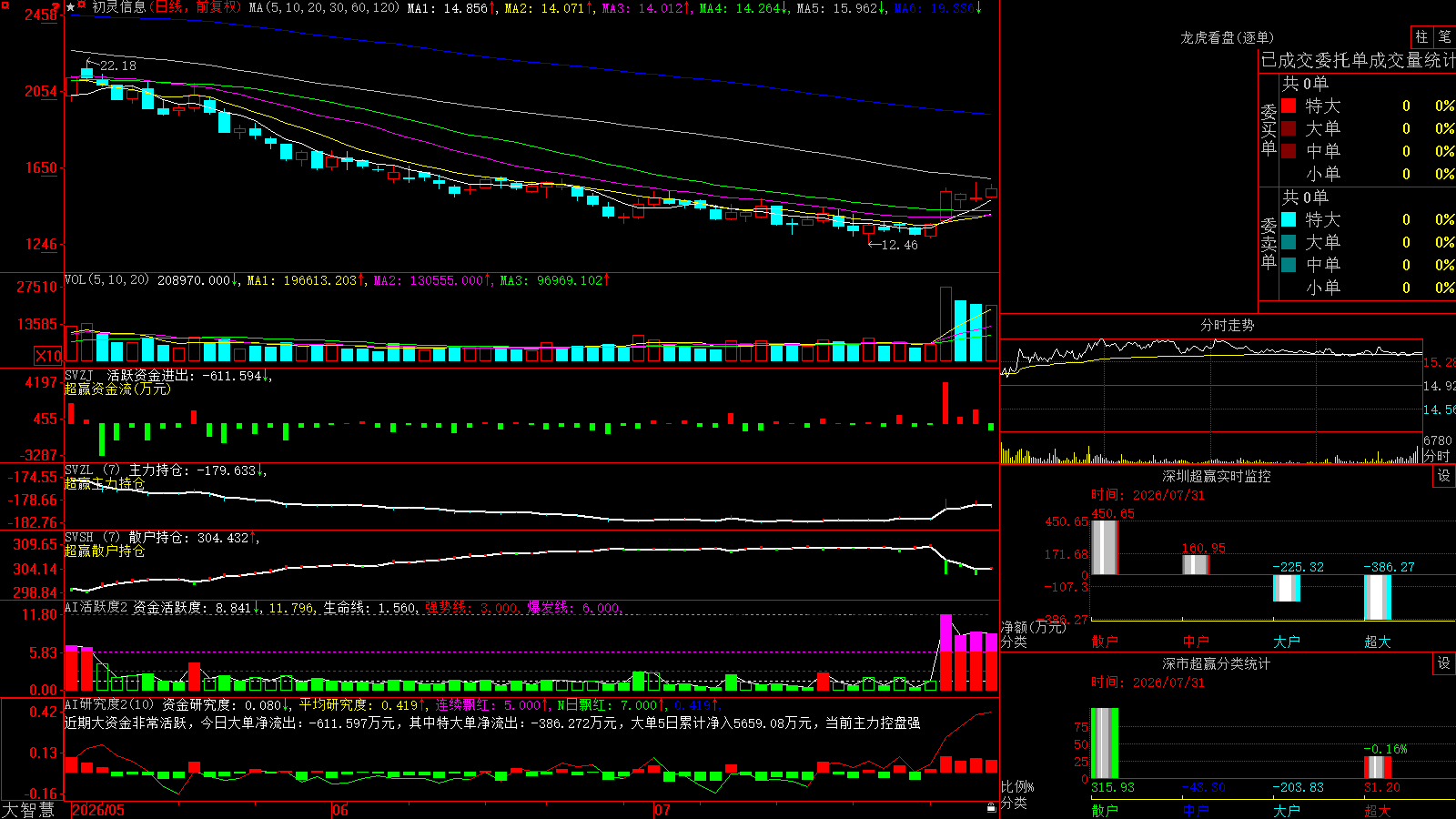The image size is (1456, 819).
Task: Click the AI研究度2(10) indicator label
Action: (109, 704)
